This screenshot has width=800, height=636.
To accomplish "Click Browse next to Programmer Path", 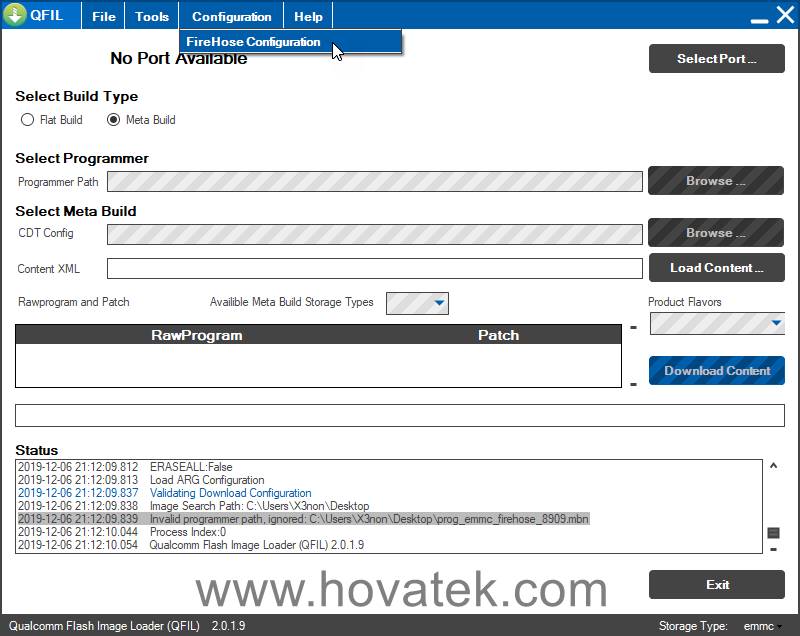I will [x=716, y=181].
